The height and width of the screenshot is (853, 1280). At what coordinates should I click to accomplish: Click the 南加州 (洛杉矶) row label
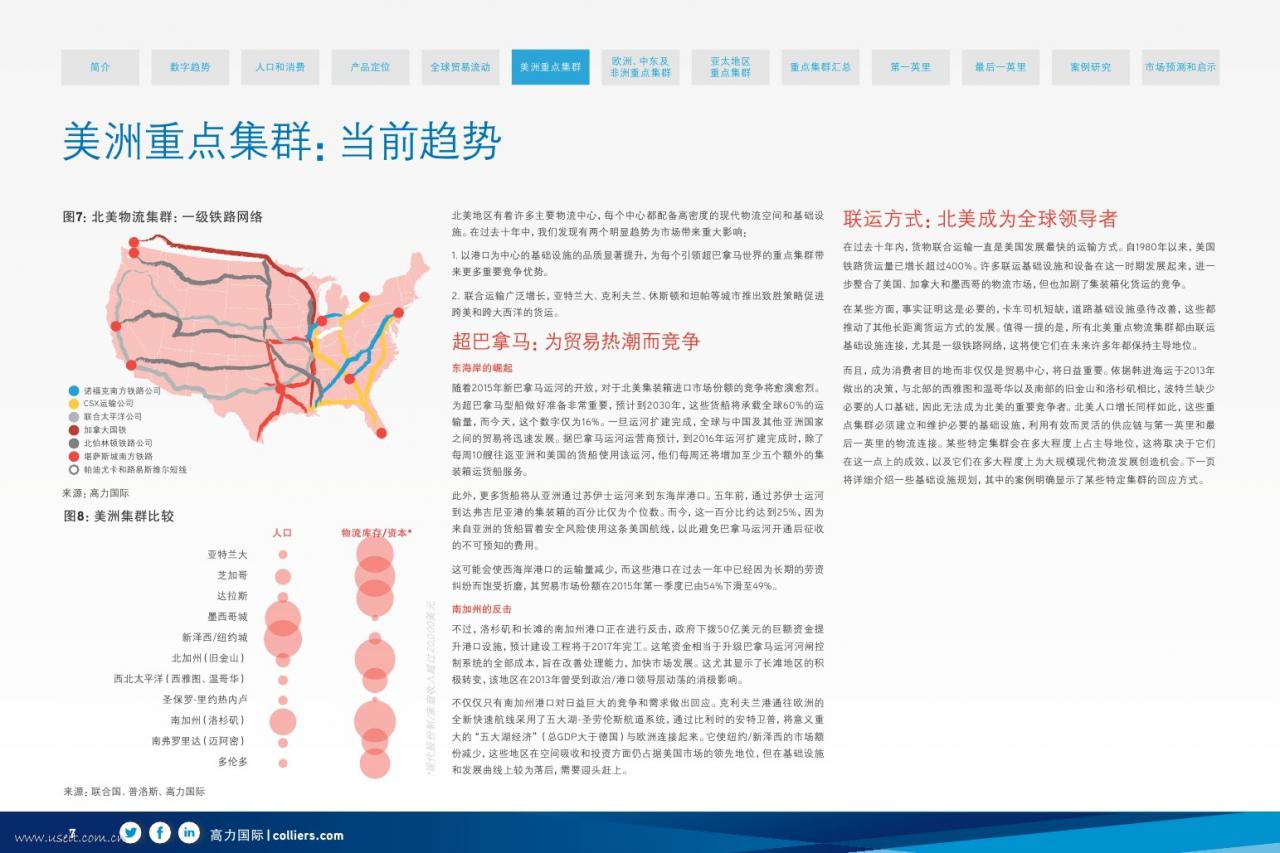click(209, 720)
